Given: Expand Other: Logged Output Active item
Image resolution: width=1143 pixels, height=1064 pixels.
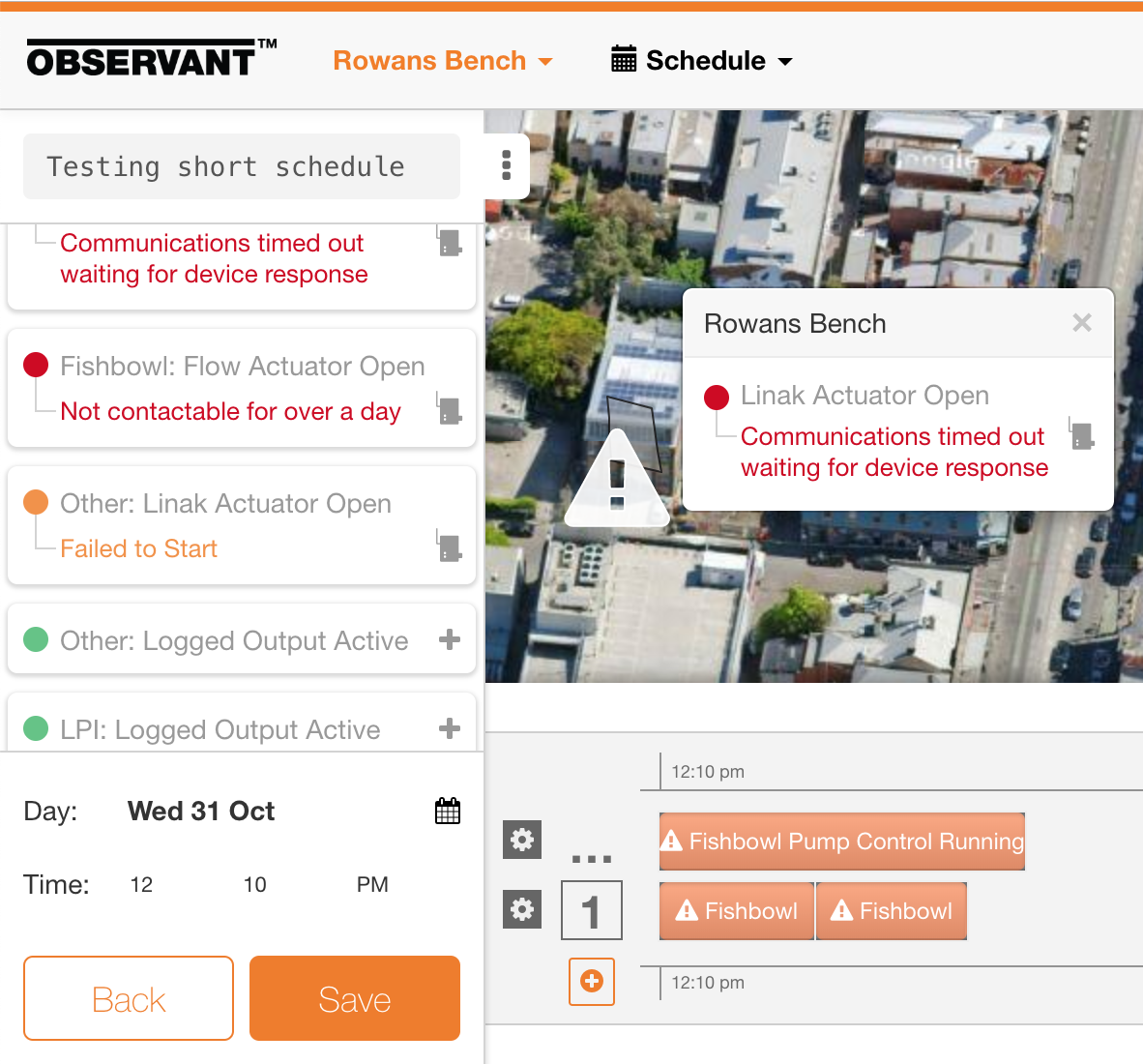Looking at the screenshot, I should click(x=450, y=639).
